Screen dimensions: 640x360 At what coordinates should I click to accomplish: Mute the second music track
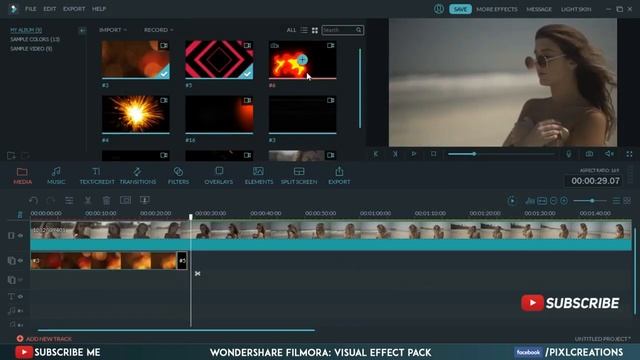[20, 325]
